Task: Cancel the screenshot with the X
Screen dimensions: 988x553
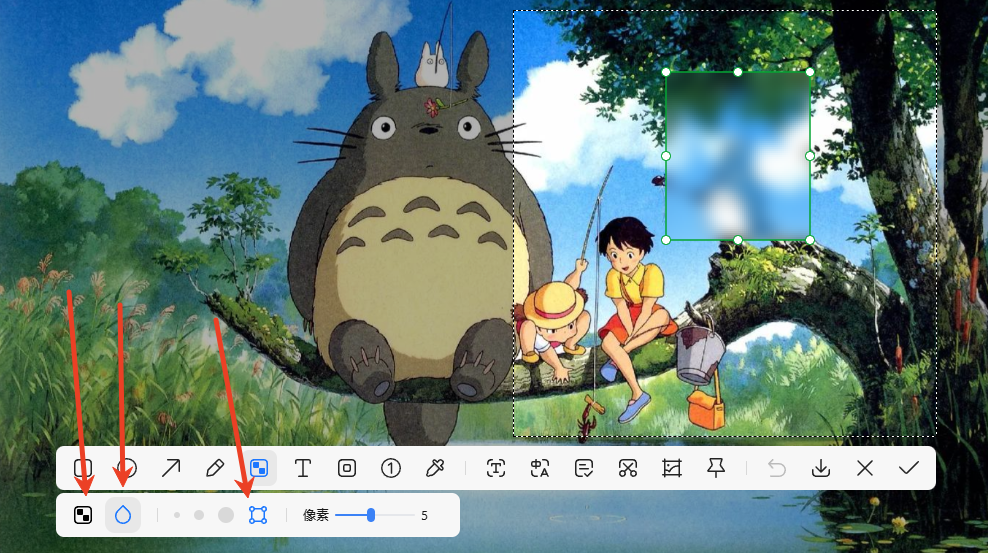Action: [x=865, y=468]
